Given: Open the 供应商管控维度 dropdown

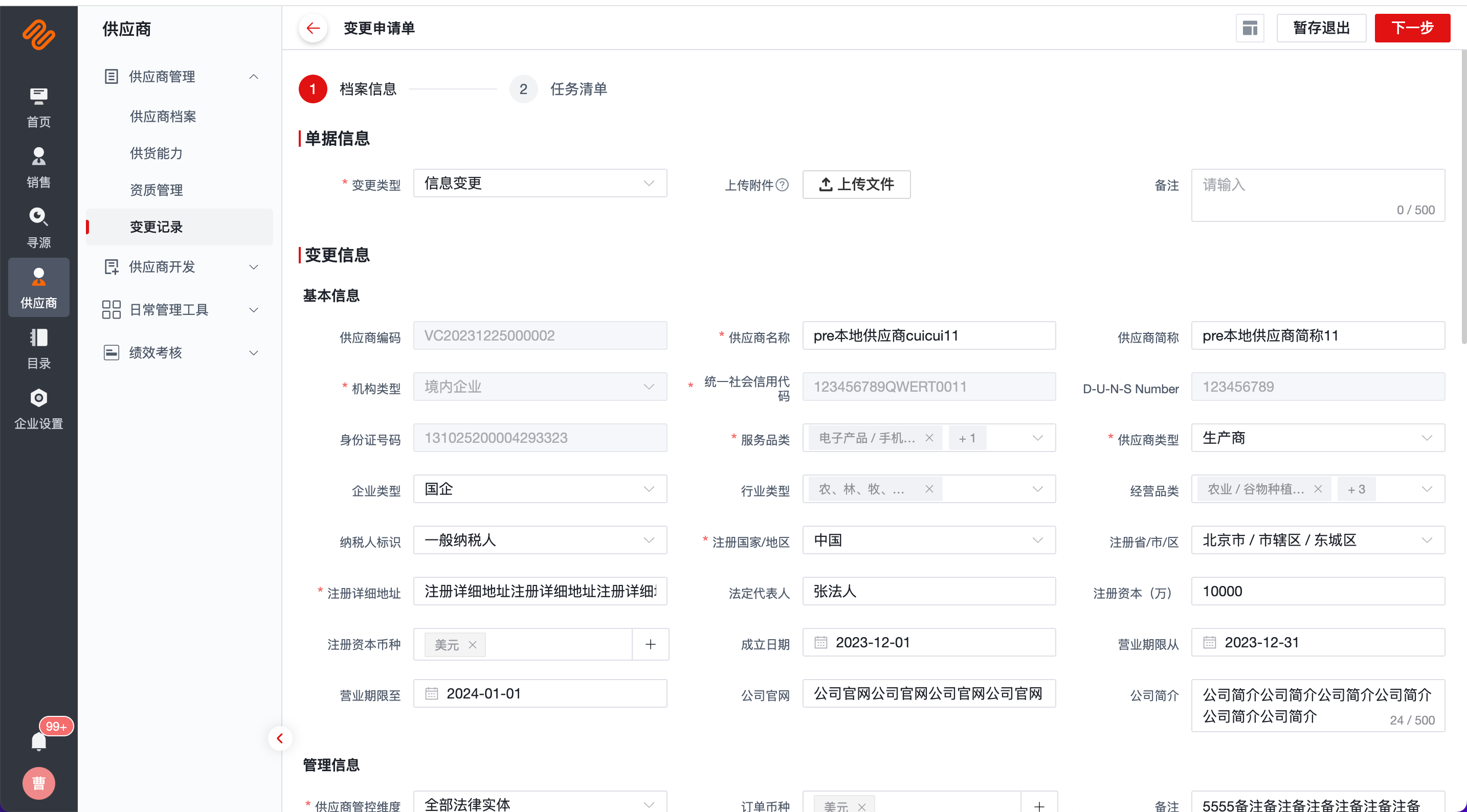Looking at the screenshot, I should (x=540, y=802).
